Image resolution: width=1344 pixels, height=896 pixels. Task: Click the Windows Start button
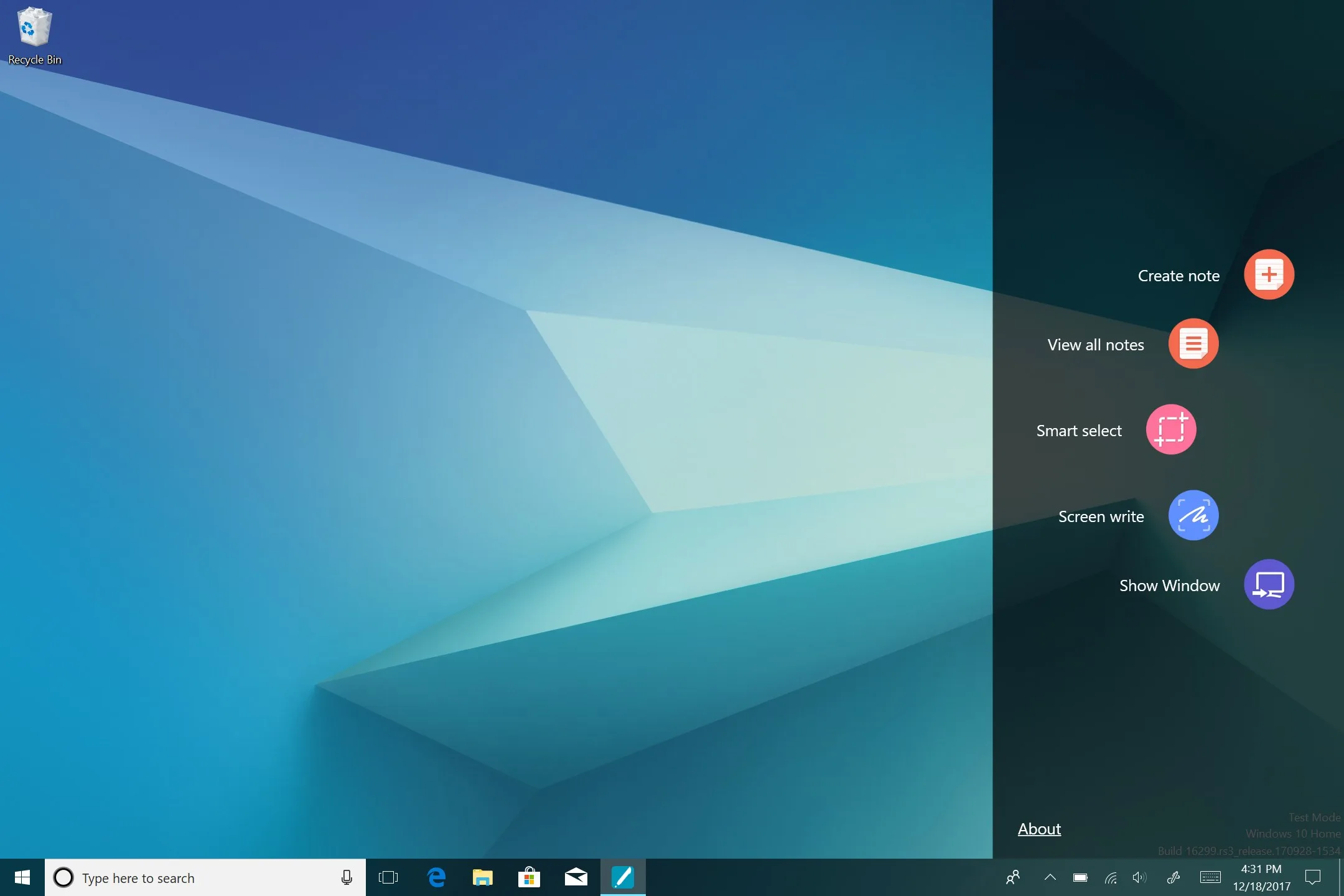pyautogui.click(x=22, y=877)
